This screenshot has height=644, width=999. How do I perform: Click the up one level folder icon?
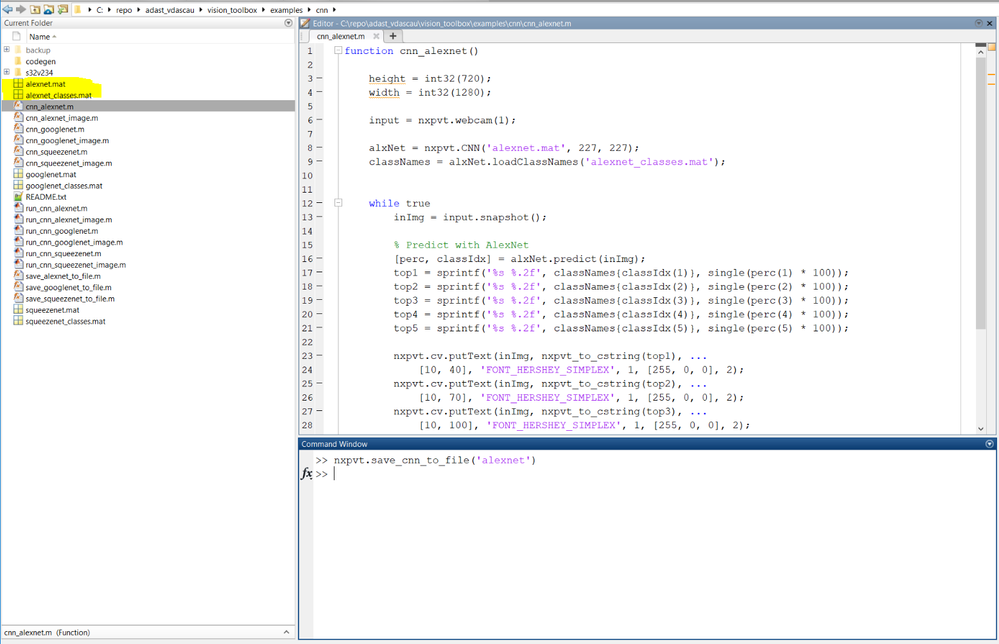35,10
